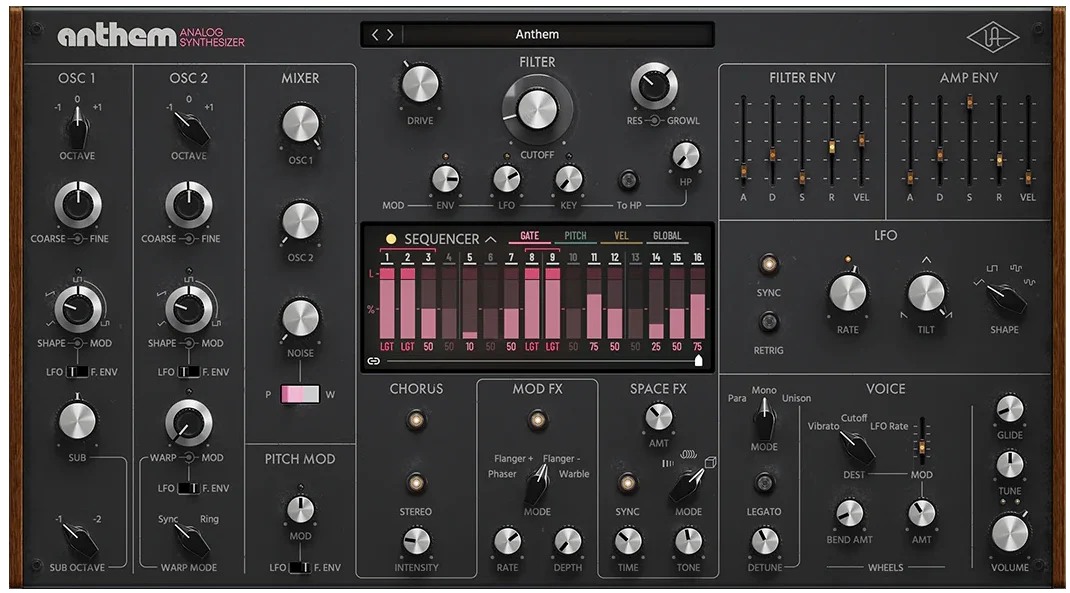Viewport: 1070px width, 593px height.
Task: Switch to the PITCH sequencer tab
Action: click(x=575, y=236)
